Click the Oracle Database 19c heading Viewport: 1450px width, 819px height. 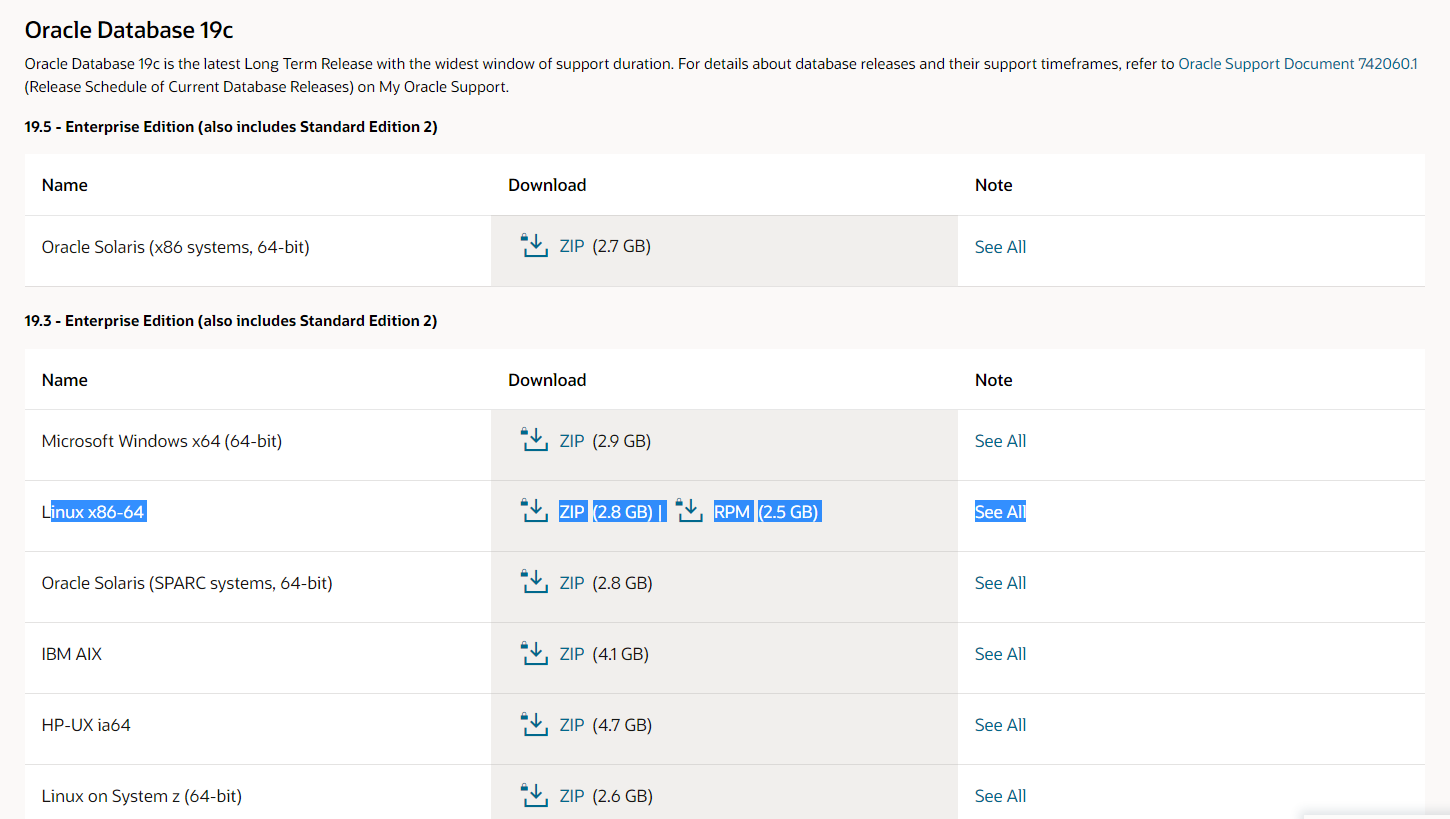129,29
